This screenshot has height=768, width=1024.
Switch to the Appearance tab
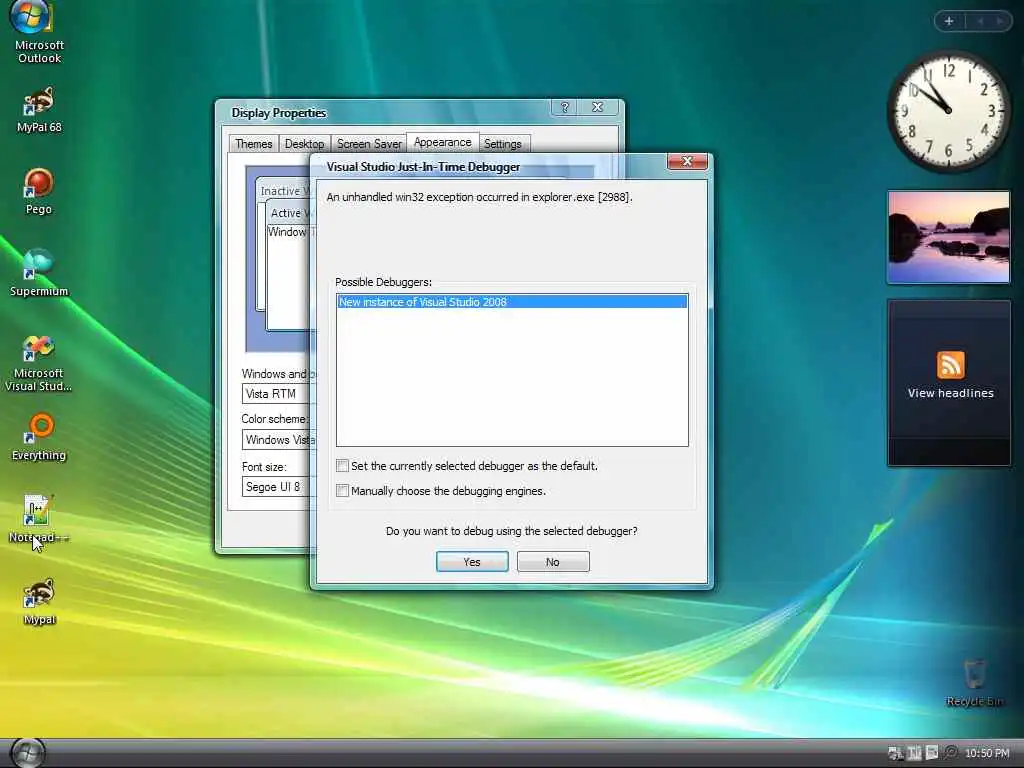[442, 142]
